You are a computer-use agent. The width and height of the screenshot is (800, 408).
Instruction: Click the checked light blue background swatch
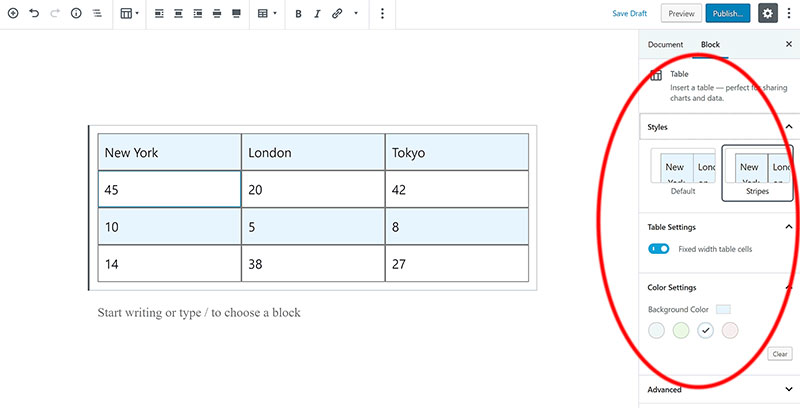[x=705, y=330]
